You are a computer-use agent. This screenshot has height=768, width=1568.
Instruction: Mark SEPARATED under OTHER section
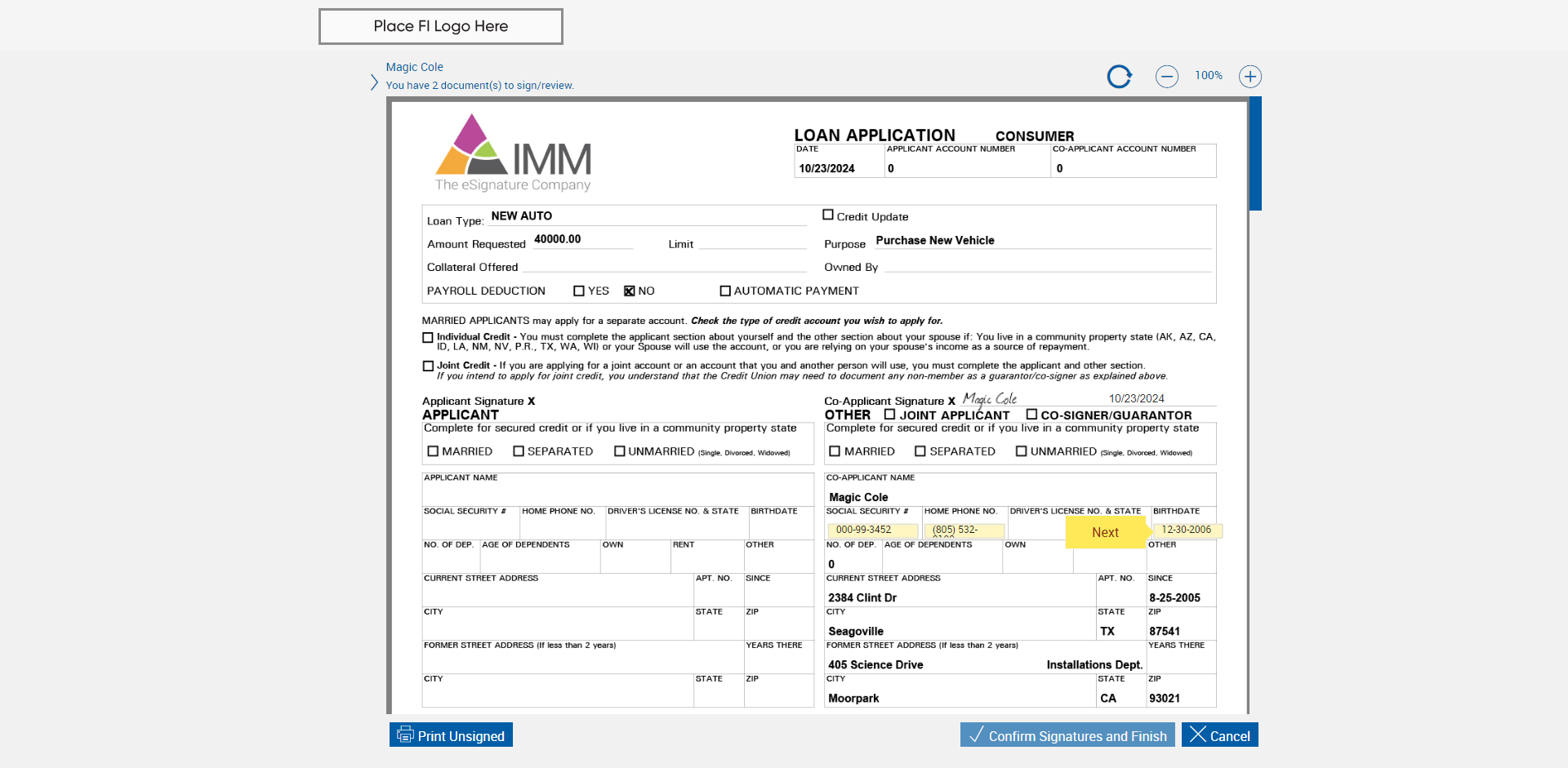coord(920,451)
